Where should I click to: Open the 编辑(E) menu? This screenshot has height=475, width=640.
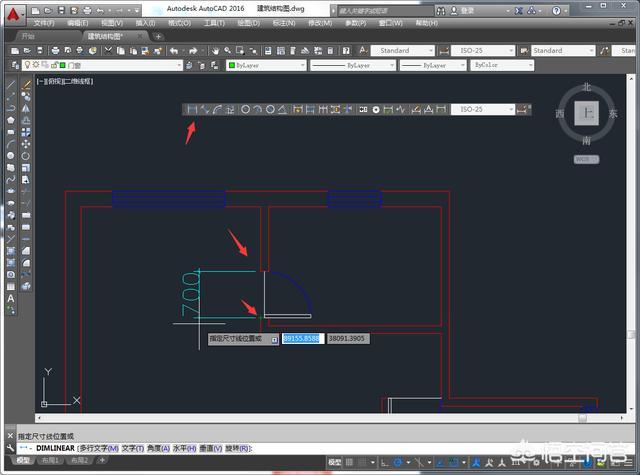coord(78,23)
